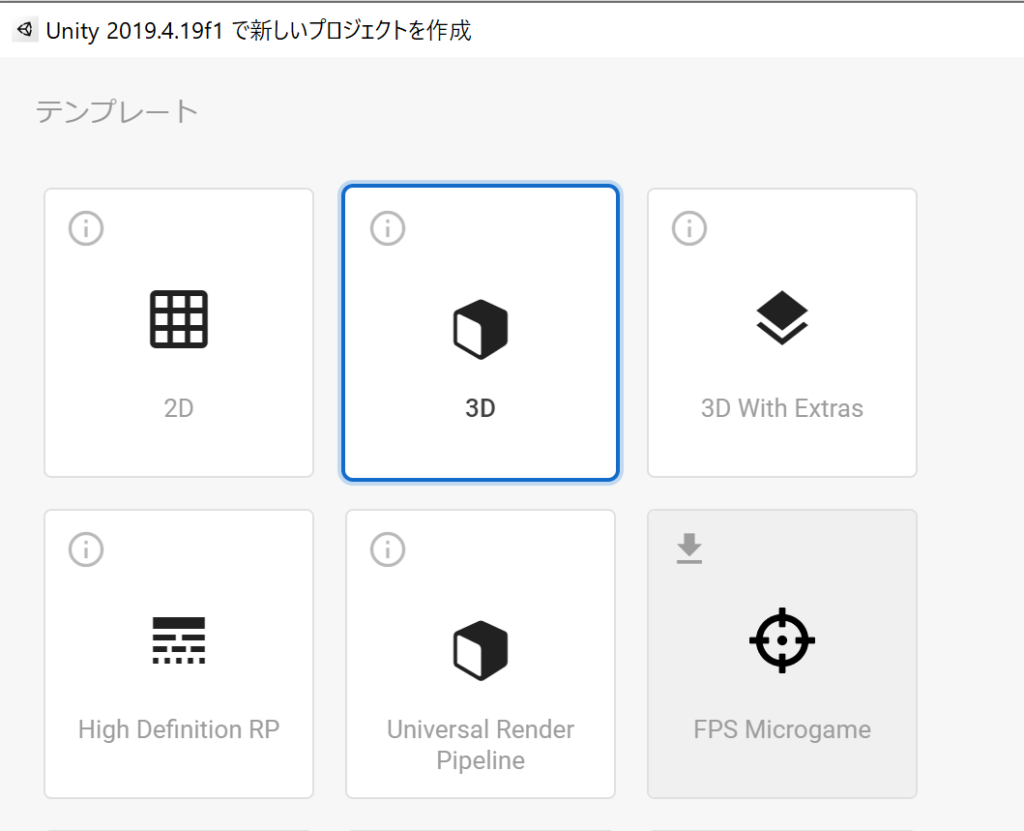Show info for High Definition RP template
This screenshot has height=831, width=1024.
86,549
